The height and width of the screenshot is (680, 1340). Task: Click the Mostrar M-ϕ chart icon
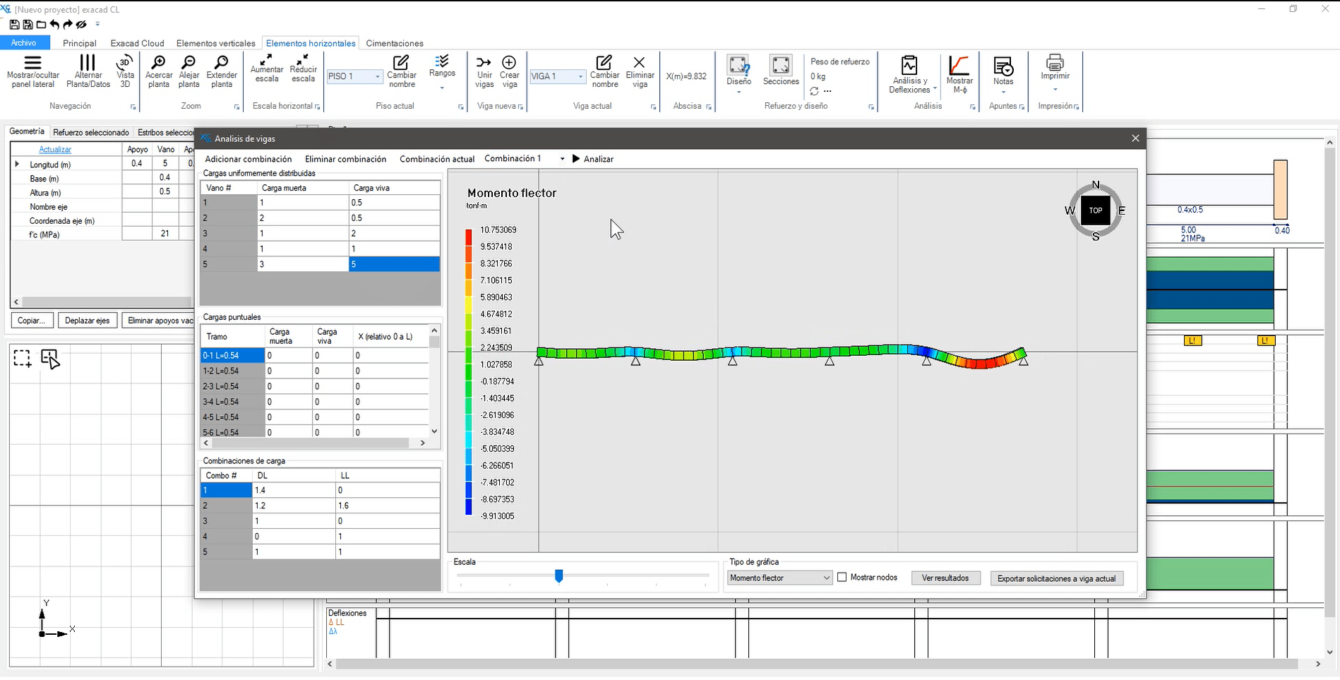[959, 65]
